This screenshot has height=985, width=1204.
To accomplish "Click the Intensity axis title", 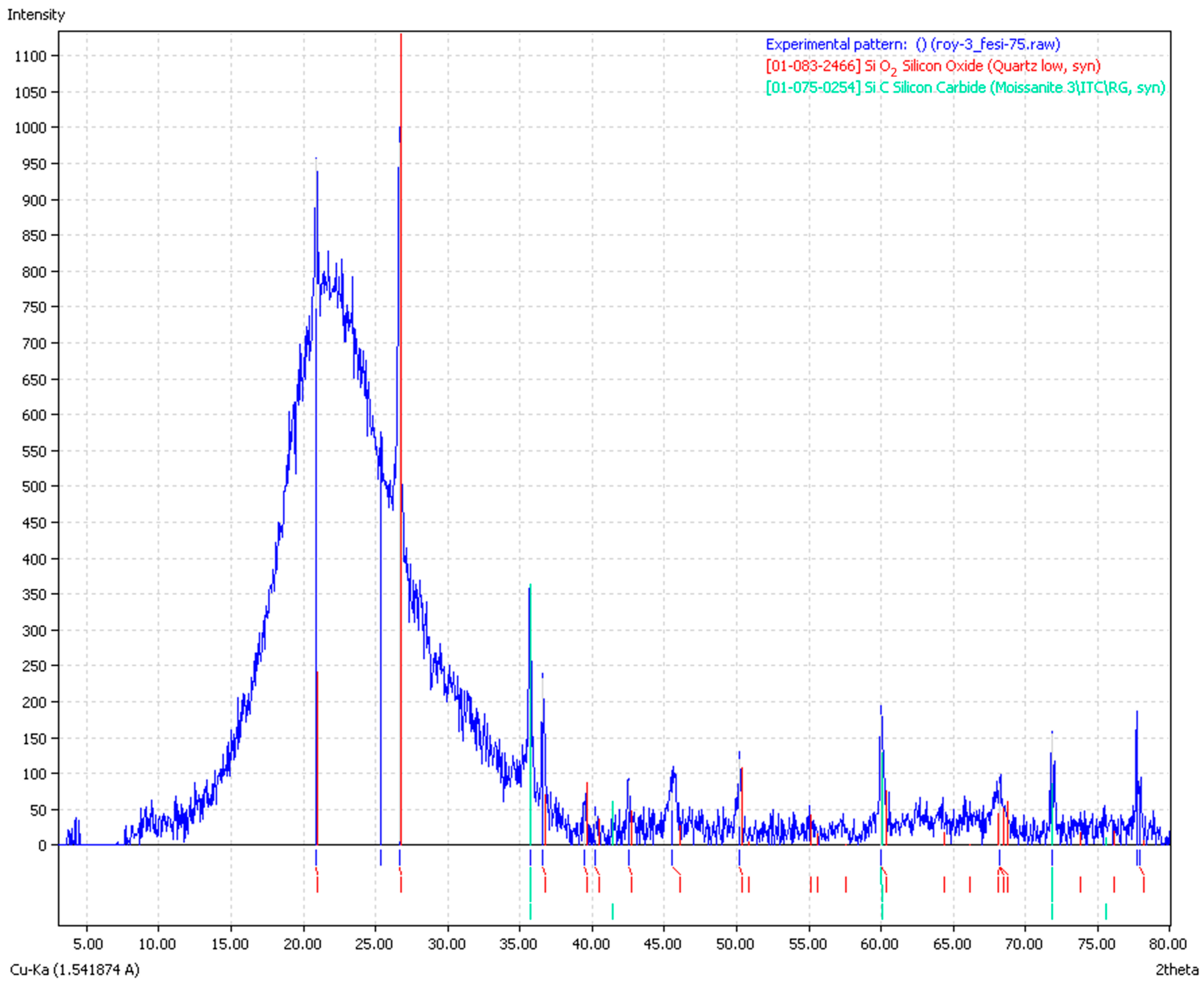I will point(36,14).
